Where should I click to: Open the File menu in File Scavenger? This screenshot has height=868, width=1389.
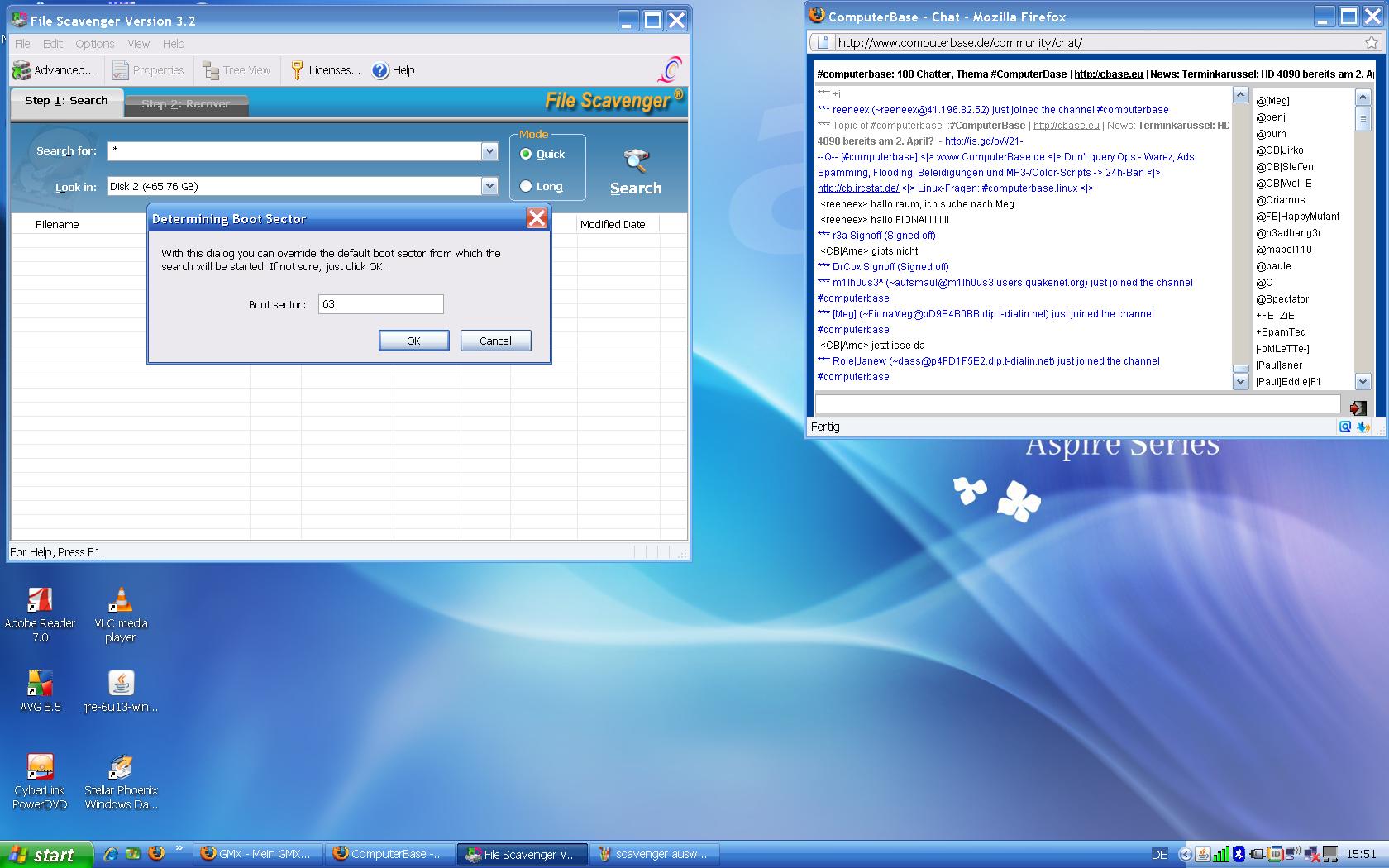[22, 44]
